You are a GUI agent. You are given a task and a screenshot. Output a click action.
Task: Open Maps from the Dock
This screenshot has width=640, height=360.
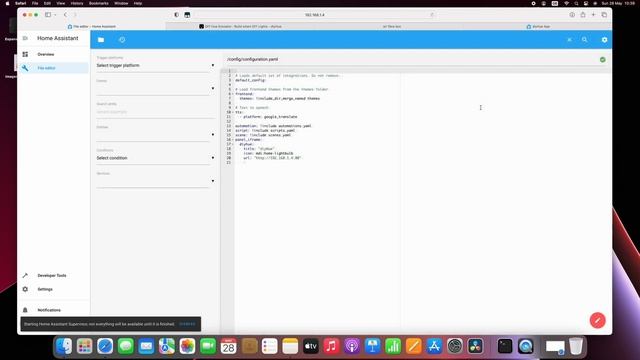[x=167, y=347]
